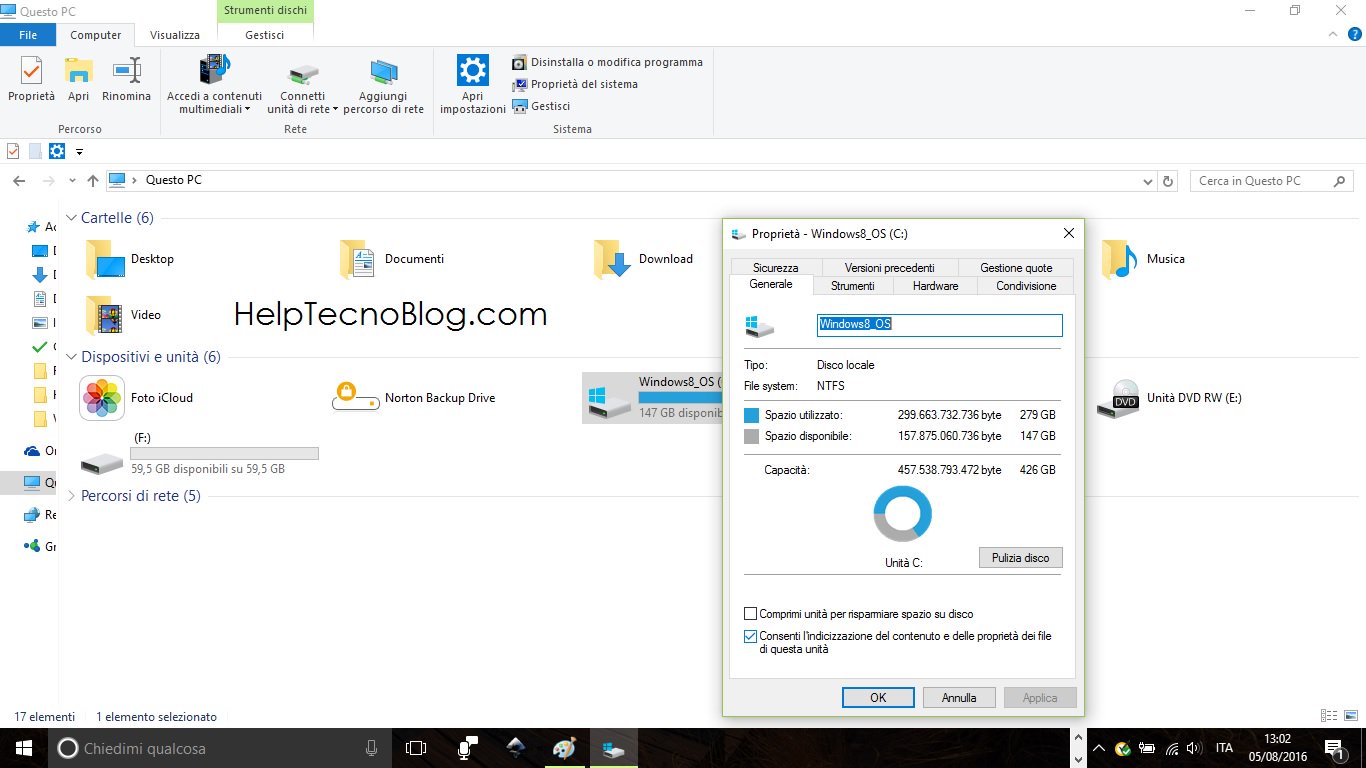Switch to the Gestisci ribbon tab
Viewport: 1366px width, 768px height.
pos(265,35)
